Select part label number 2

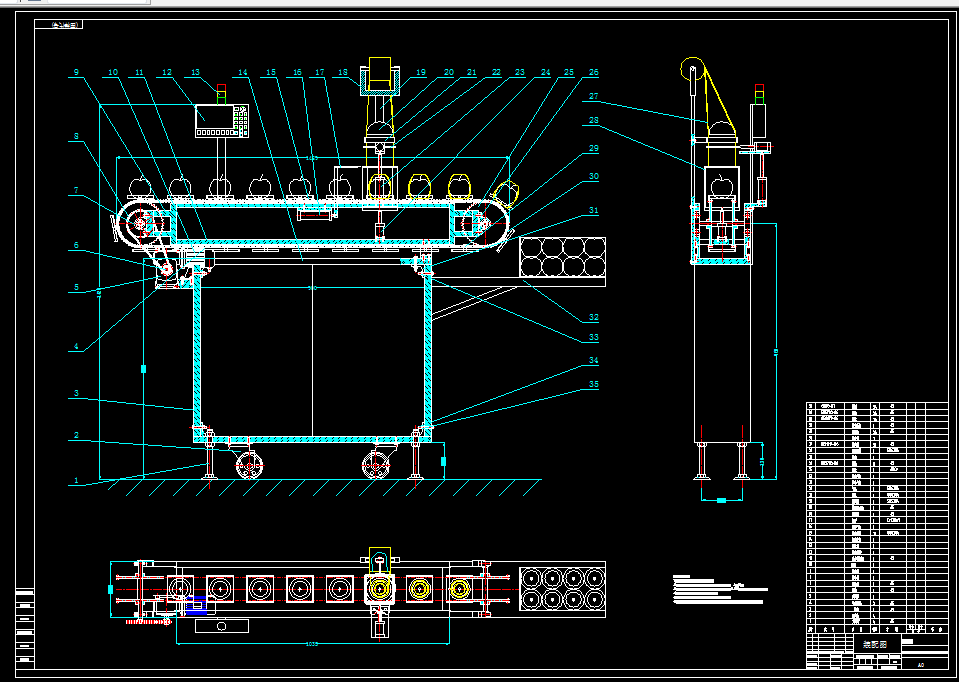[x=76, y=436]
